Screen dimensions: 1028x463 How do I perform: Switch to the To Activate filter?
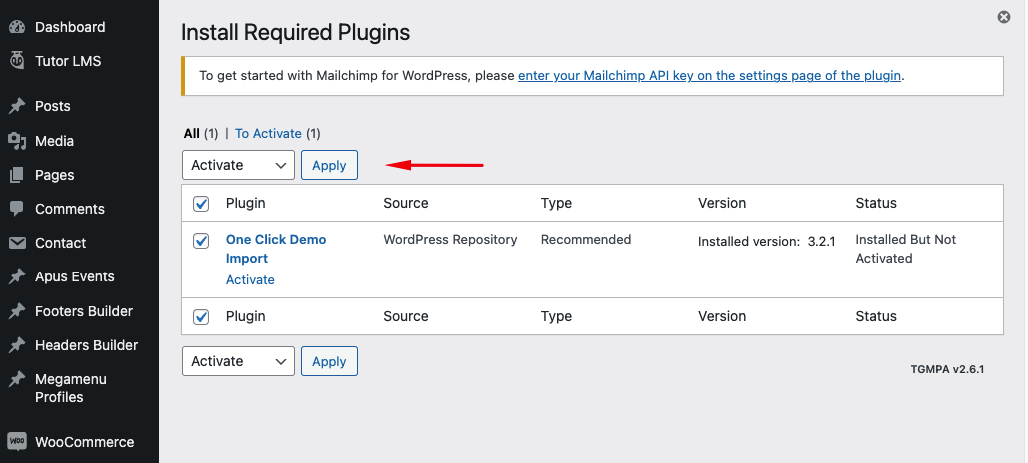coord(268,133)
